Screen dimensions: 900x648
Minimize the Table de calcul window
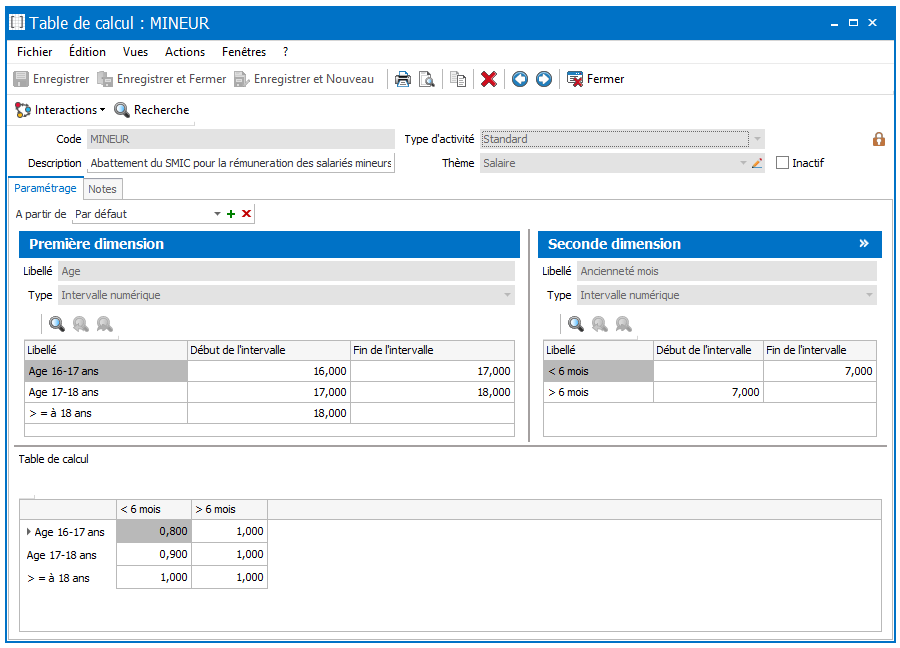(834, 23)
